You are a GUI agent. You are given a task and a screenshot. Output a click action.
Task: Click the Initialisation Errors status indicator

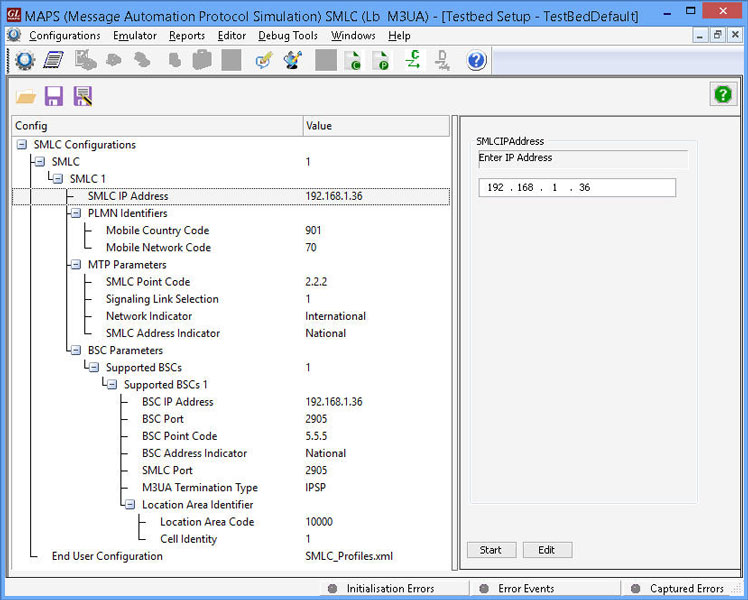(x=382, y=589)
